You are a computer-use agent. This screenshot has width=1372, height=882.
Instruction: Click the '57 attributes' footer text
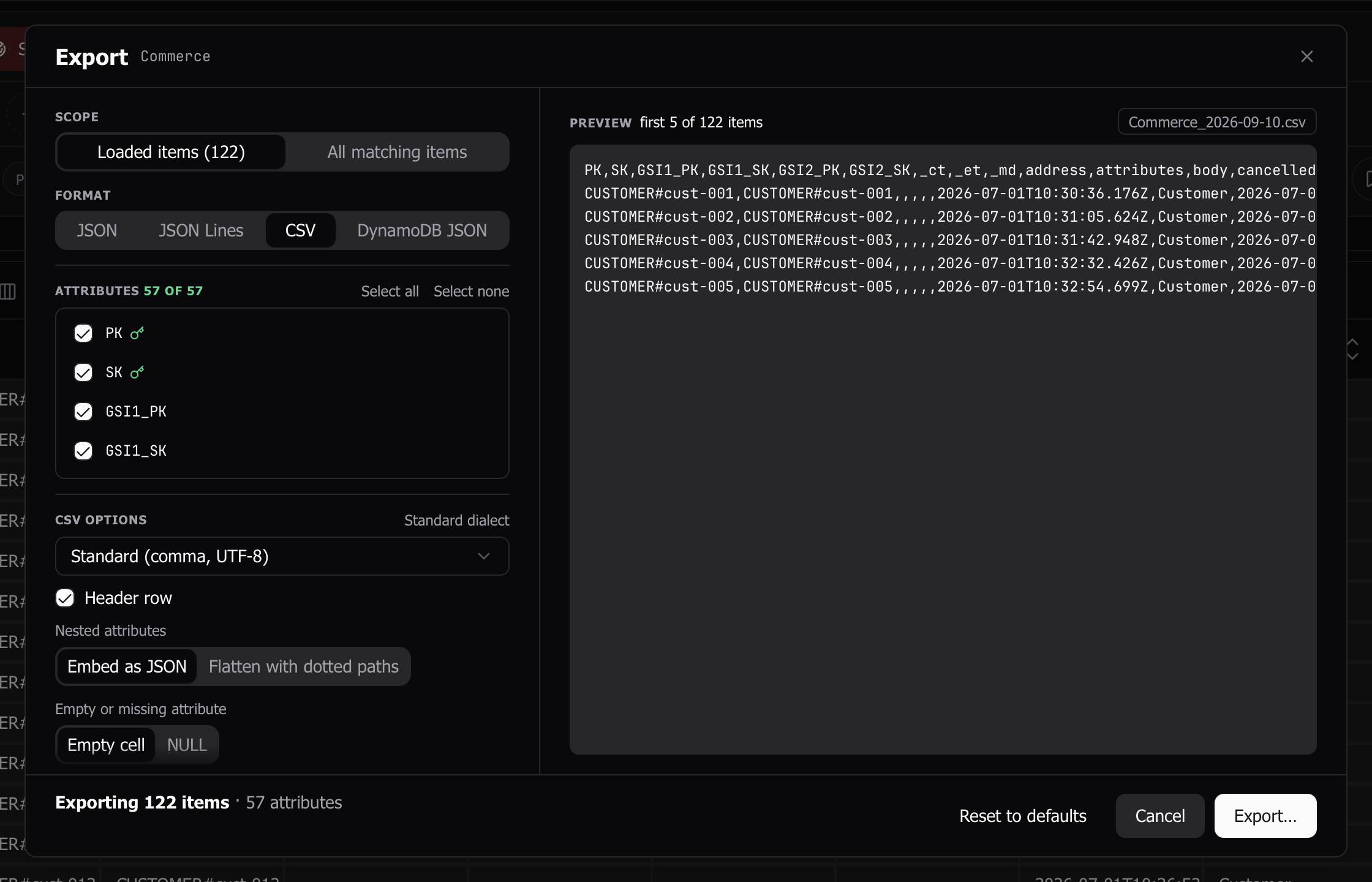[294, 802]
